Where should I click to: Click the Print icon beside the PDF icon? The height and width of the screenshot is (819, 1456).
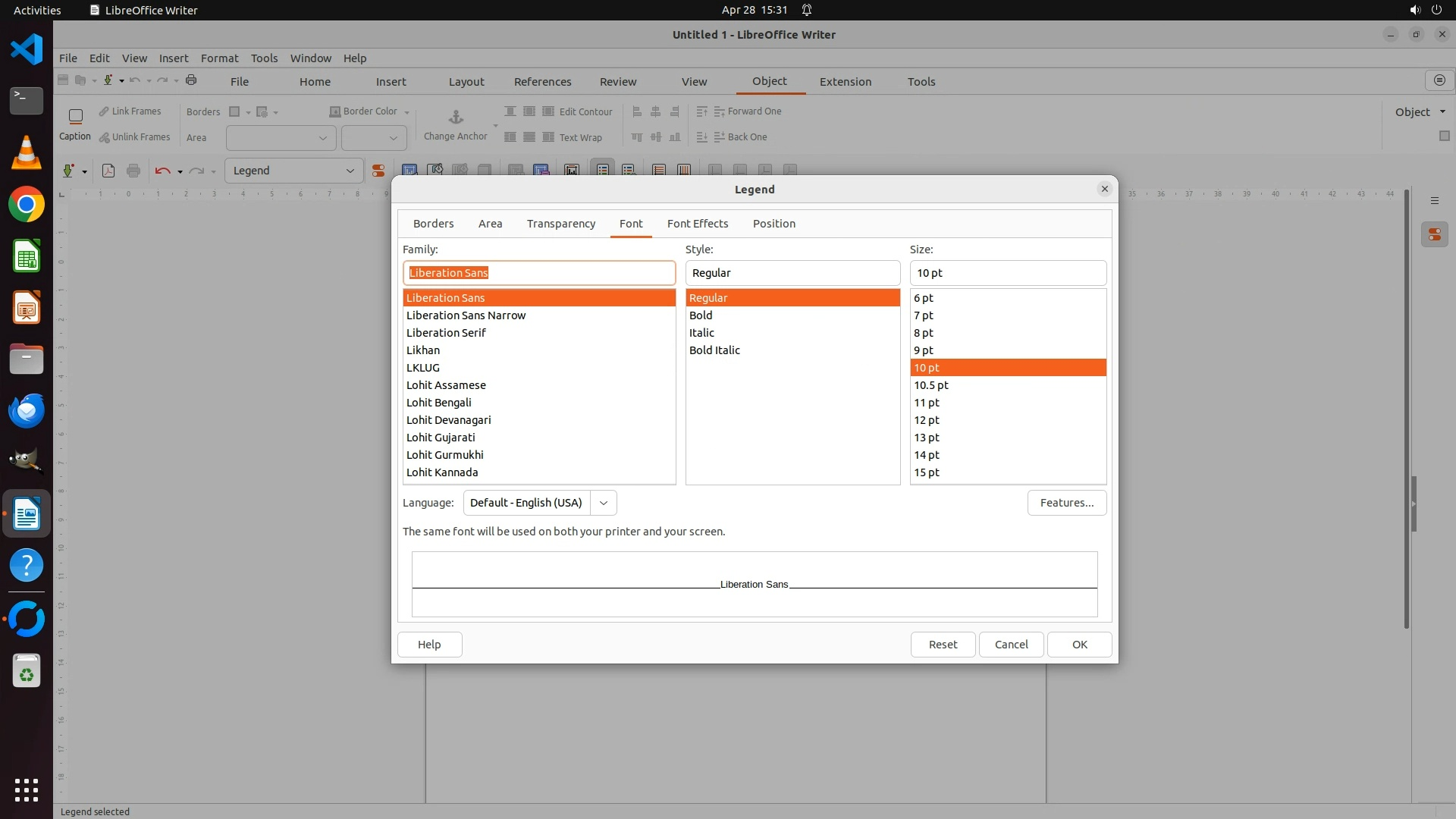pos(133,171)
